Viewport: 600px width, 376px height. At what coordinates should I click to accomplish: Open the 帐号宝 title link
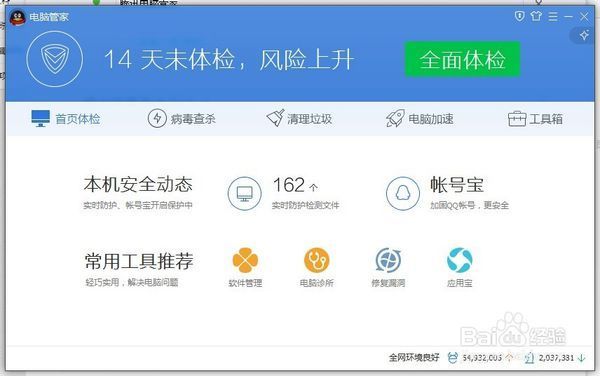coord(457,185)
